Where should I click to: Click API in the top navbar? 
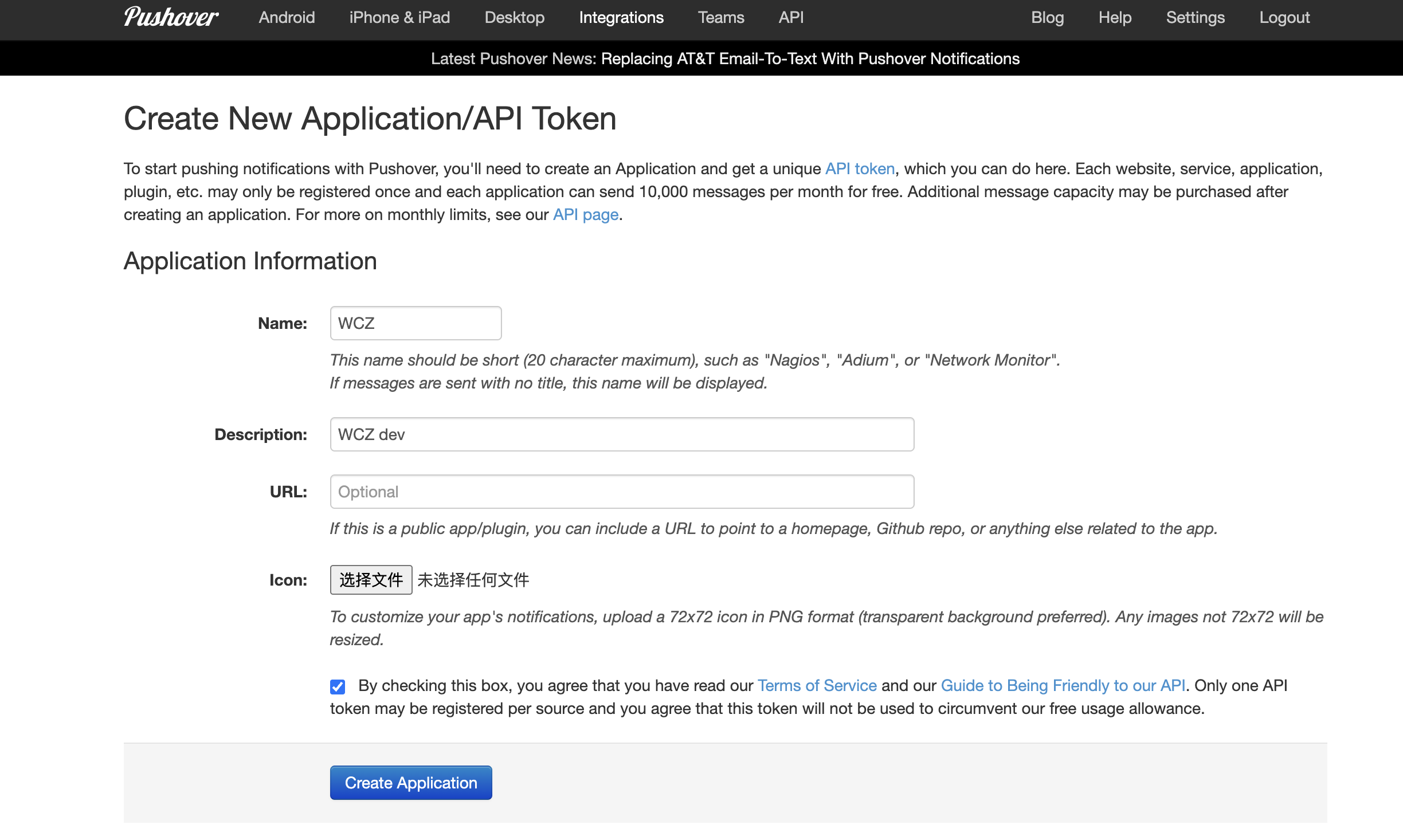(791, 17)
